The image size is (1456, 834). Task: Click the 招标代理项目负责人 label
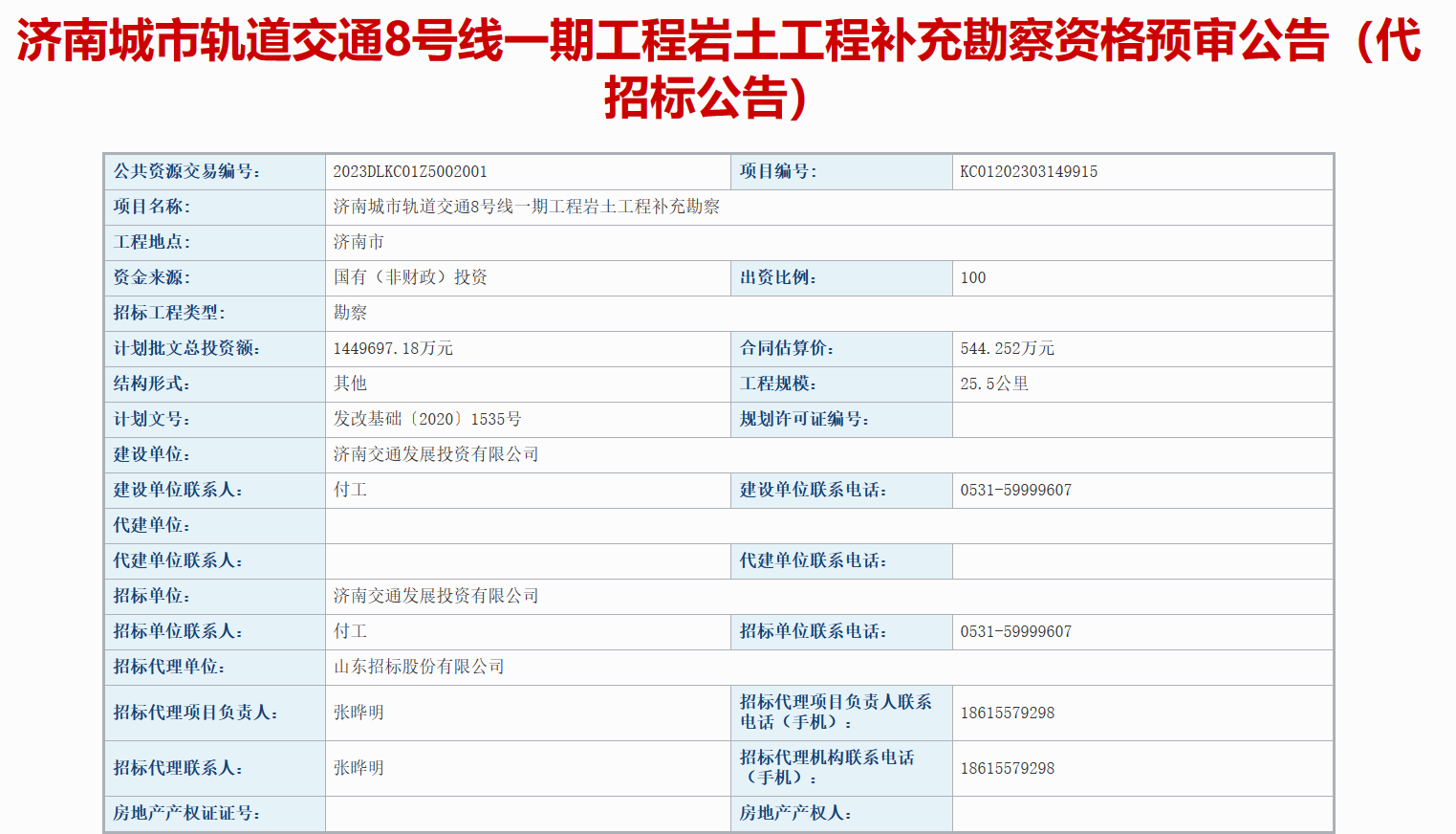(195, 713)
